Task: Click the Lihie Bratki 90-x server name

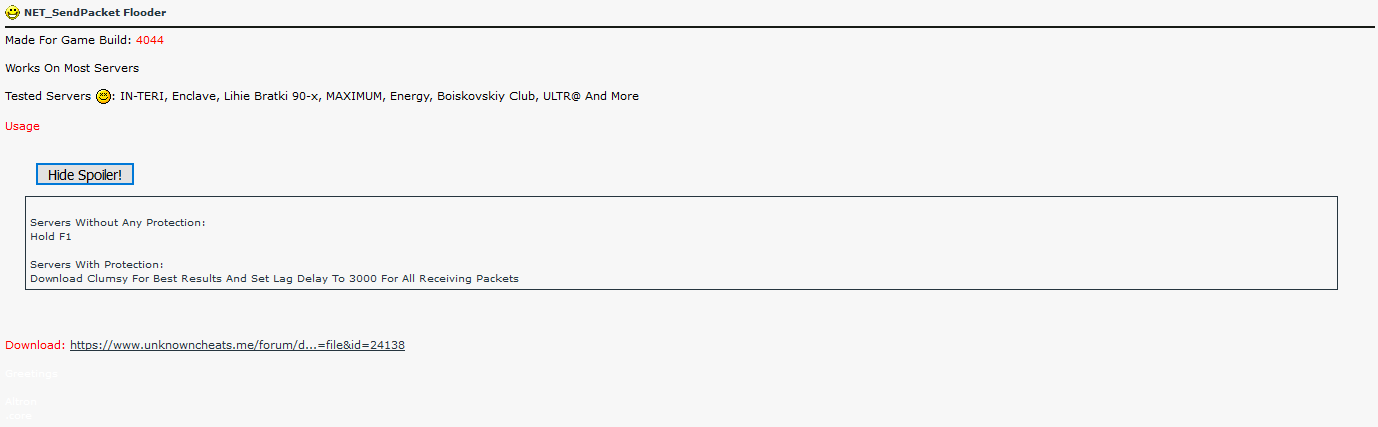Action: click(269, 96)
